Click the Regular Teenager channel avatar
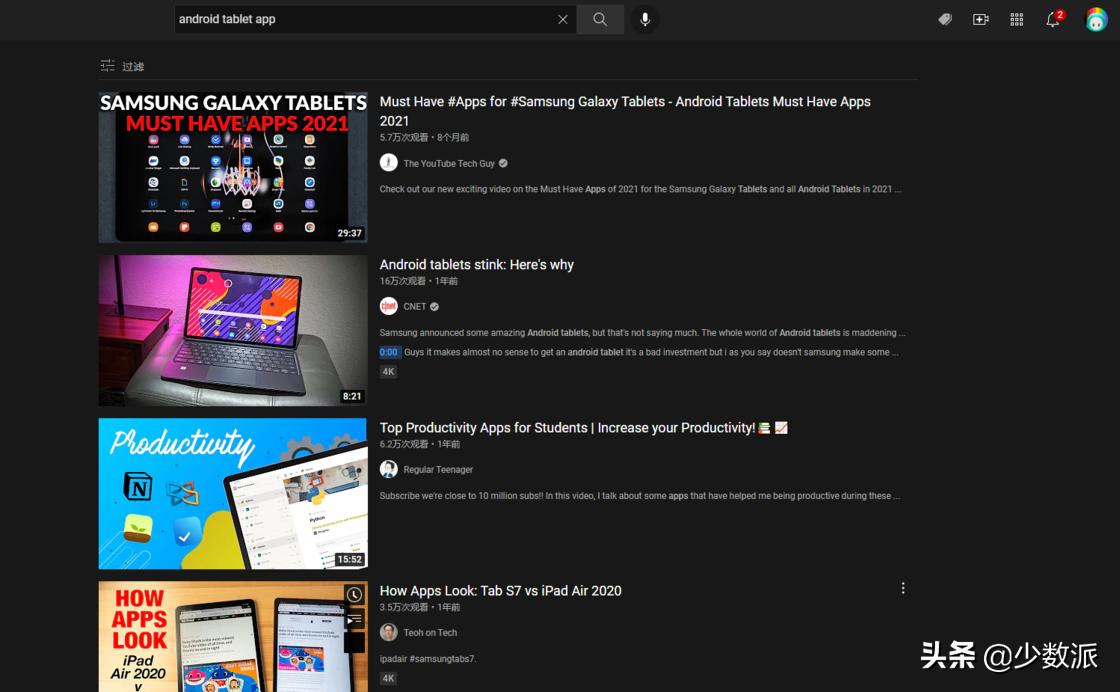Viewport: 1120px width, 692px height. 389,469
